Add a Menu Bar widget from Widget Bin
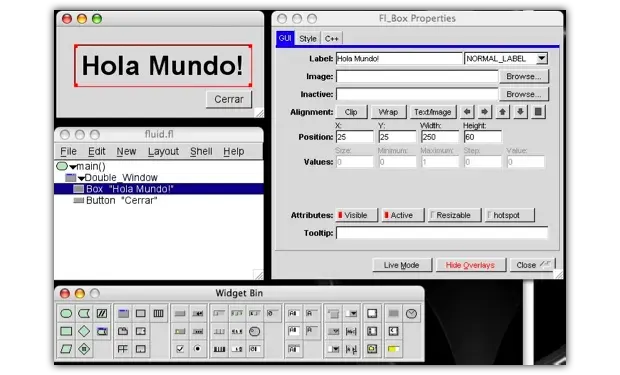This screenshot has height=375, width=620. pos(333,314)
